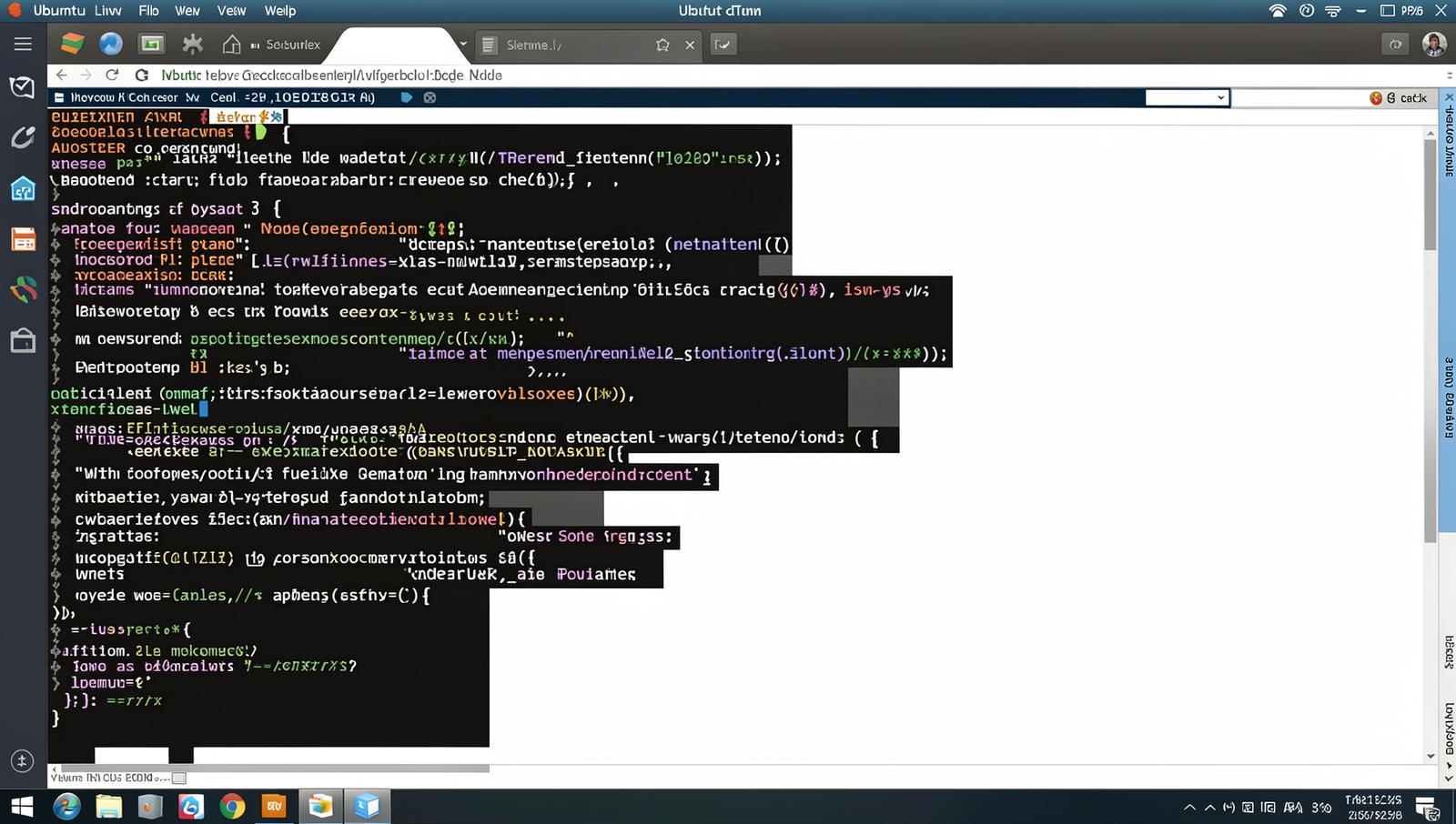The width and height of the screenshot is (1456, 824).
Task: Click the scroll down arrow at bottom right
Action: point(1431,756)
